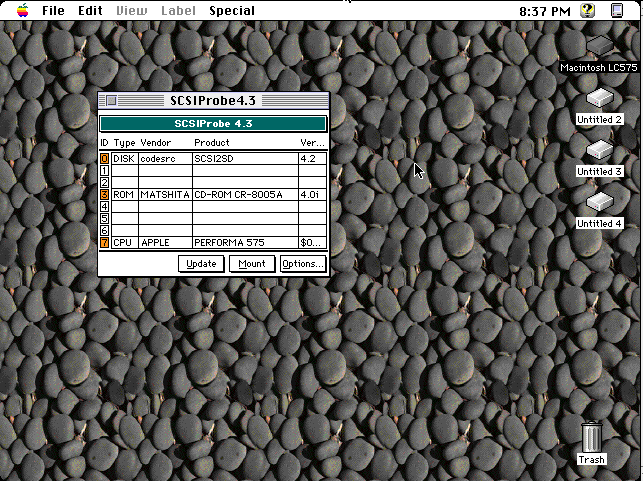Select the 4.2 version cell

312,159
